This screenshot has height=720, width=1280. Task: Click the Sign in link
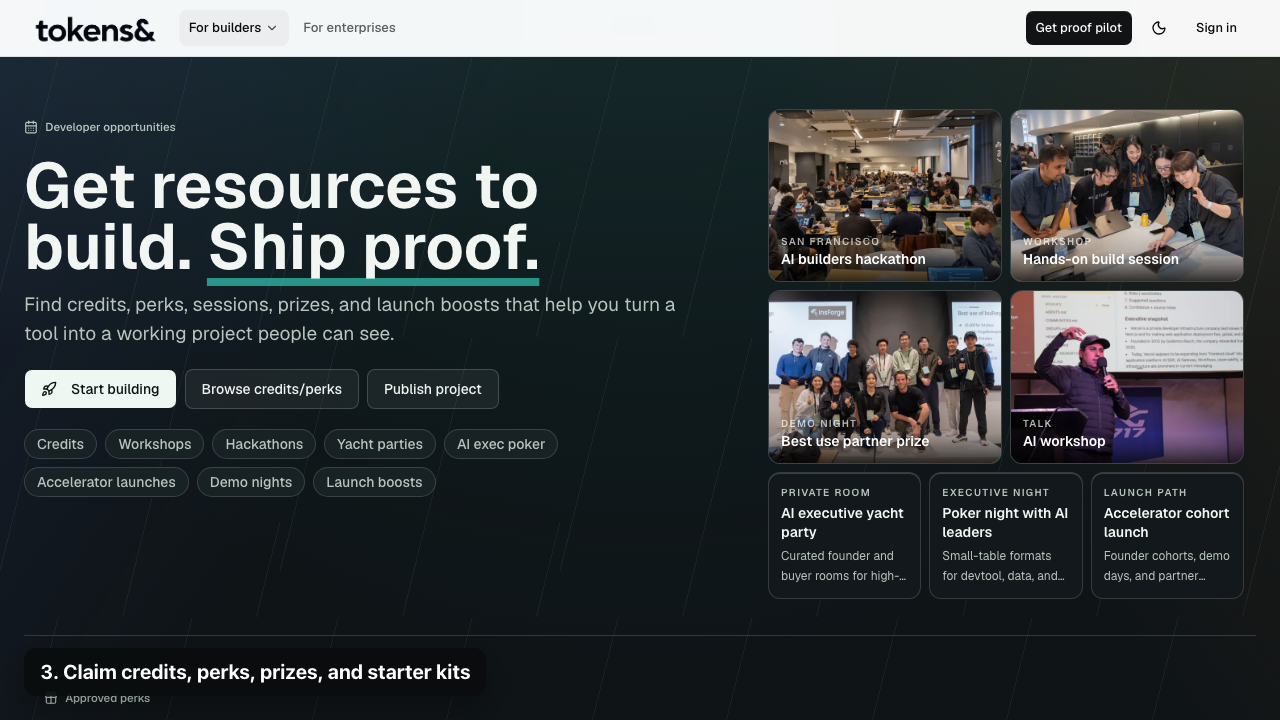(x=1216, y=28)
